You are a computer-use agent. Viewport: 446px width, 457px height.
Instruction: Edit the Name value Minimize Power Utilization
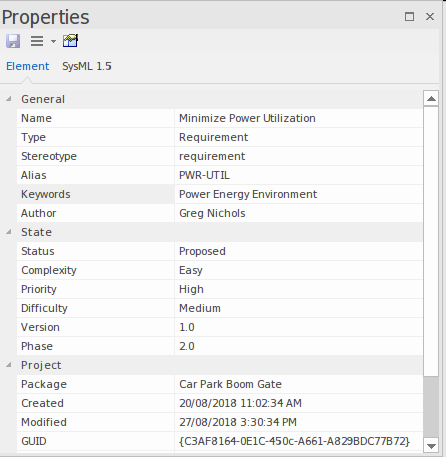(x=298, y=118)
